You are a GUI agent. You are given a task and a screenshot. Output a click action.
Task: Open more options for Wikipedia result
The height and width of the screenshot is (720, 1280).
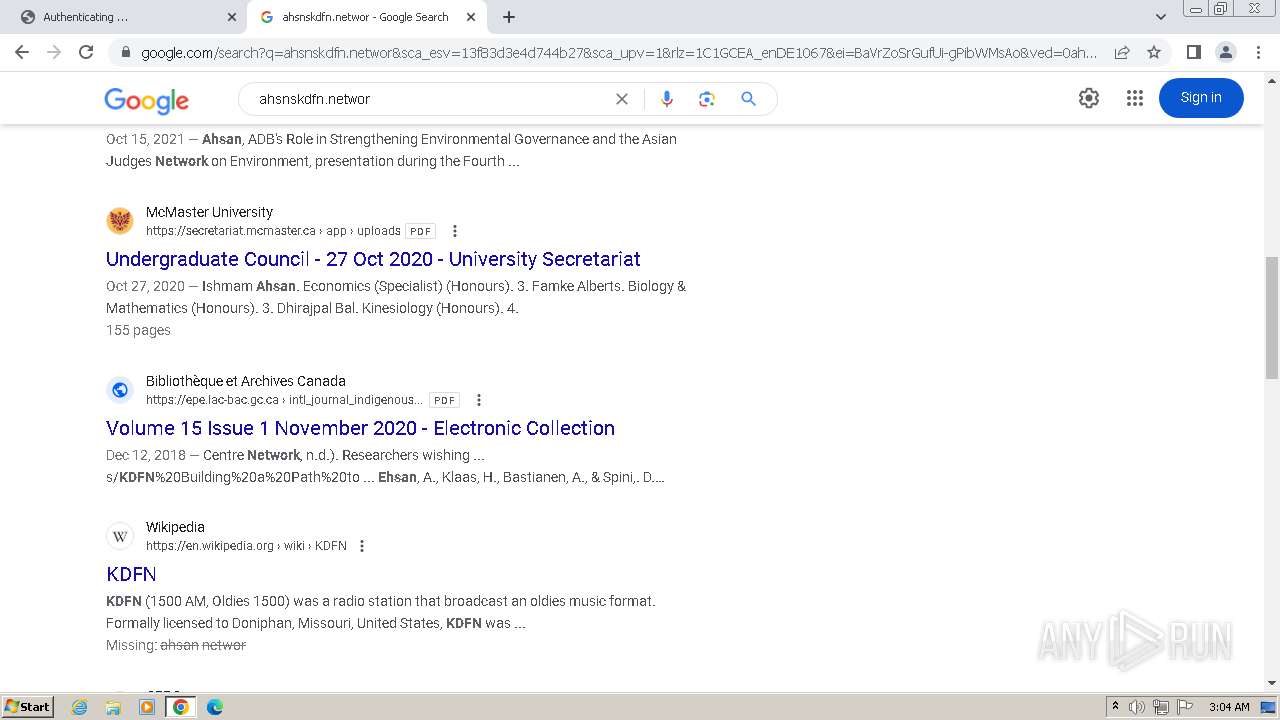point(362,546)
